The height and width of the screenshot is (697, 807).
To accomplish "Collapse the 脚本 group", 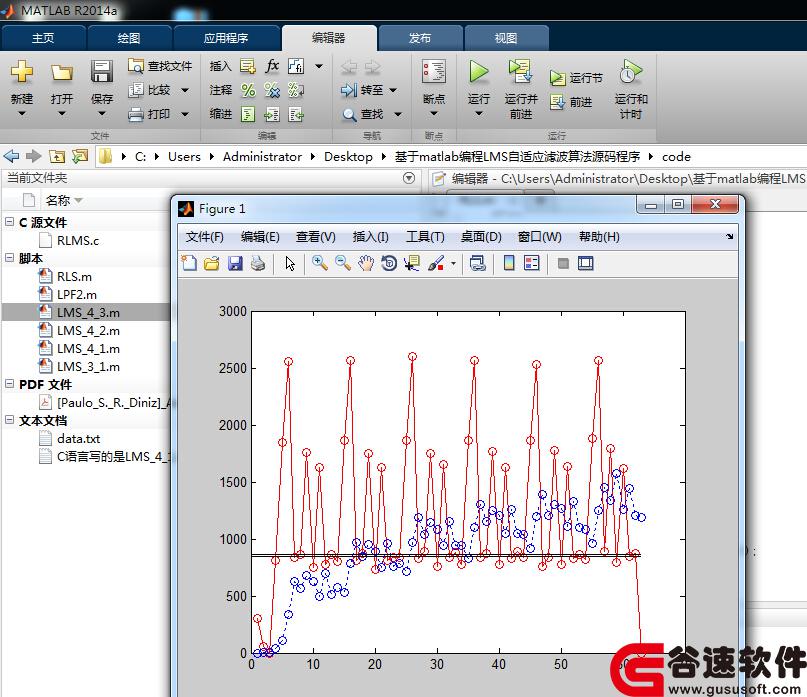I will (9, 257).
